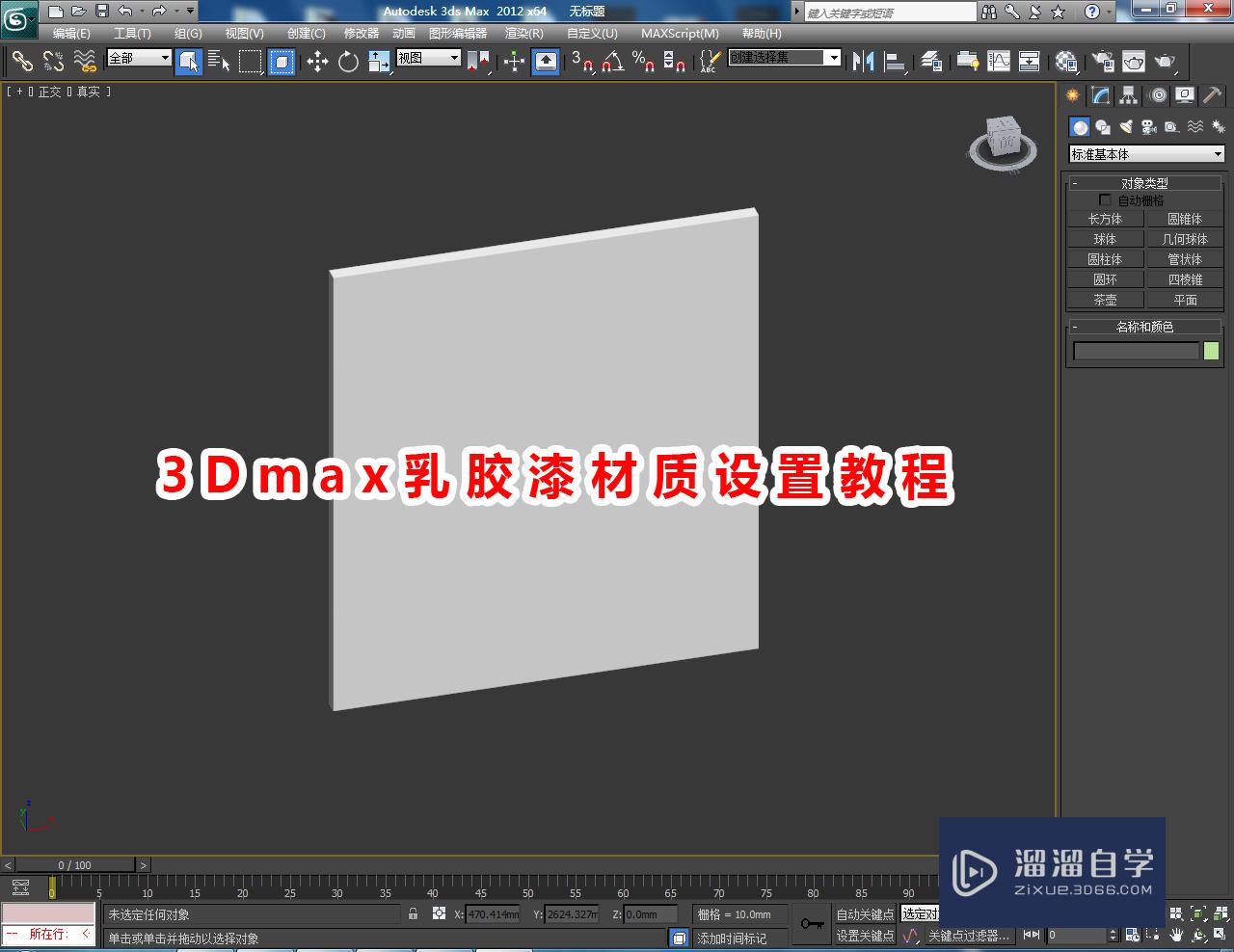Toggle Keyboard Shortcut Override button

point(546,62)
